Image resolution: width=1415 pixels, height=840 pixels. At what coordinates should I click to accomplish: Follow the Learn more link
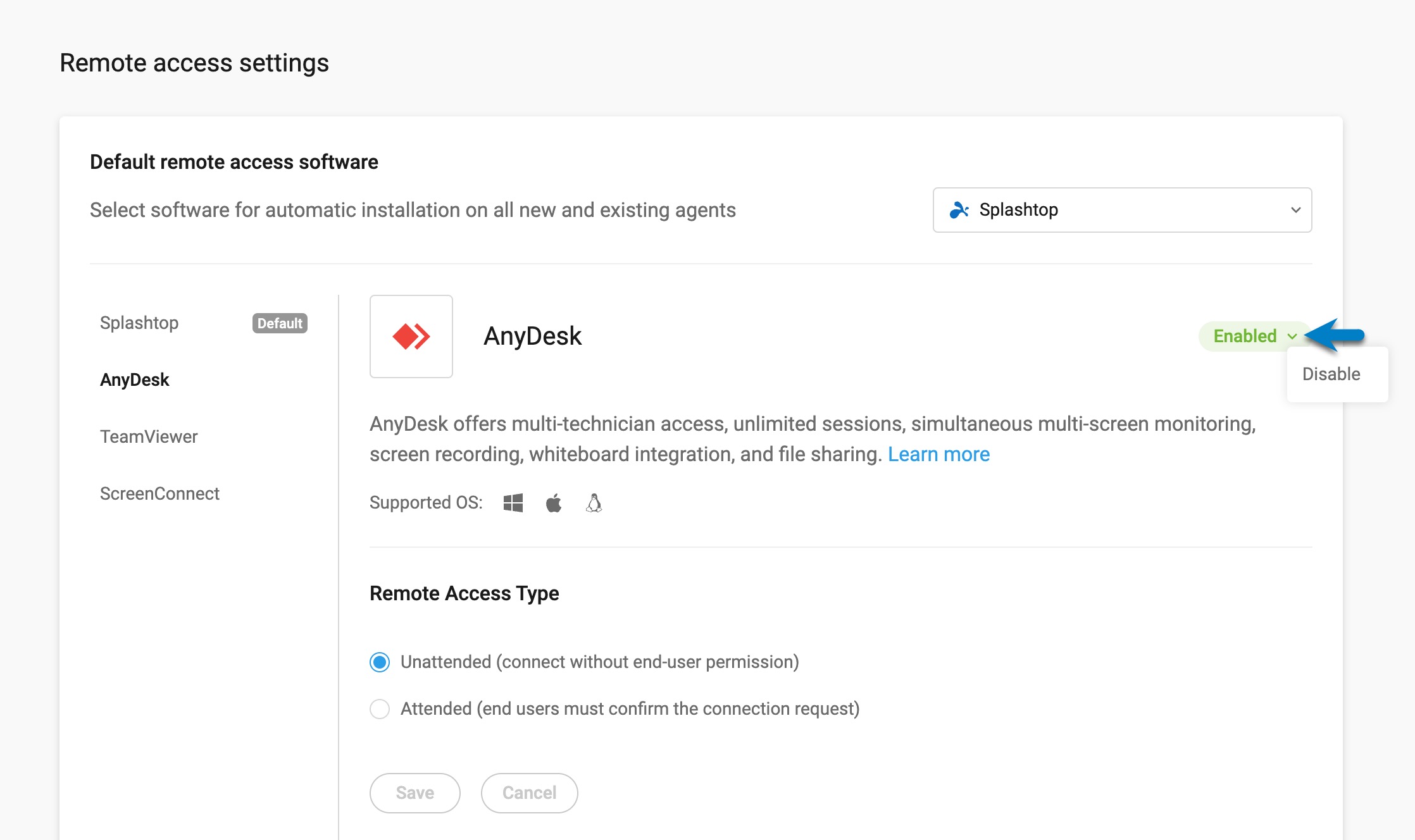(939, 454)
